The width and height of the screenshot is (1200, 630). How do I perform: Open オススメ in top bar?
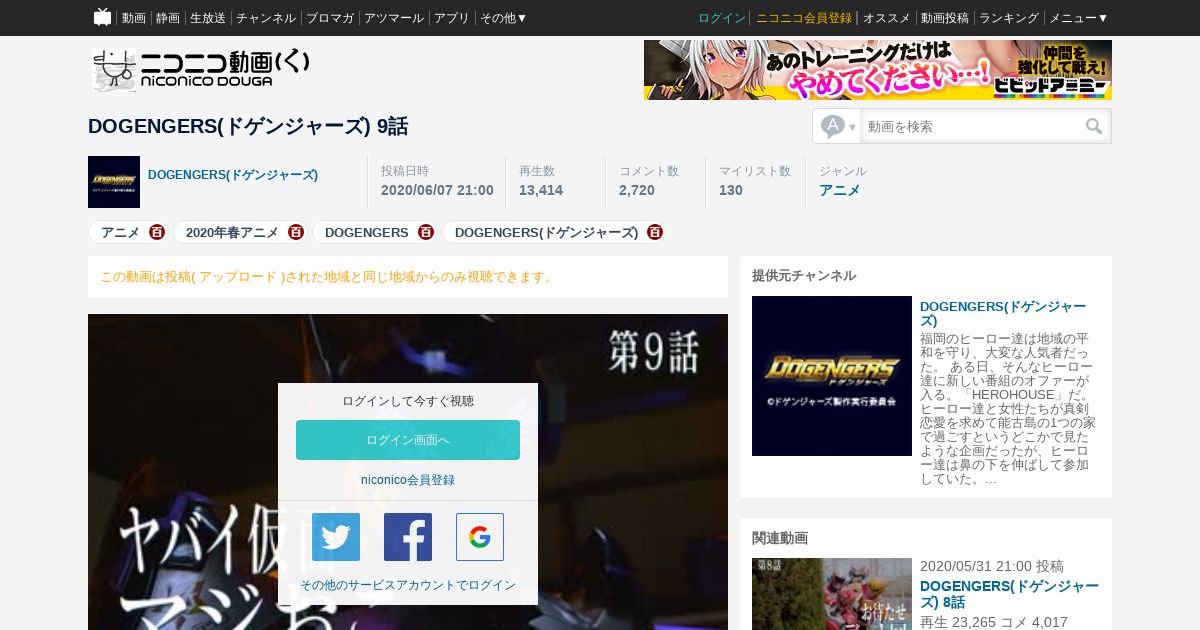(x=887, y=18)
